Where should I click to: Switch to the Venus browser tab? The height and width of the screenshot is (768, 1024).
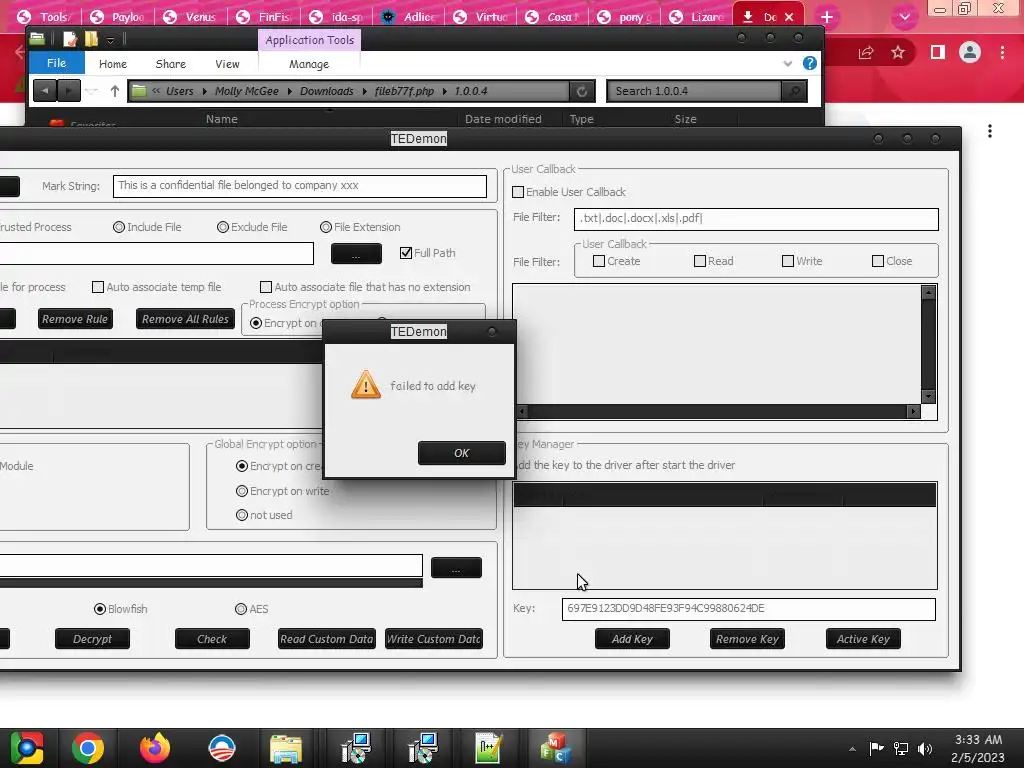click(x=192, y=17)
